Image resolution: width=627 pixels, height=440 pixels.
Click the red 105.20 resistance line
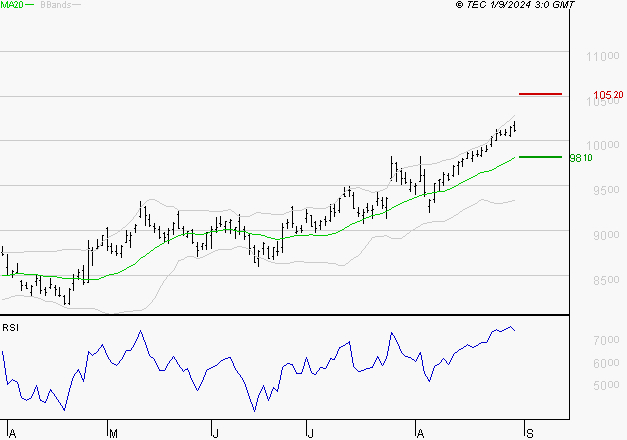point(540,94)
